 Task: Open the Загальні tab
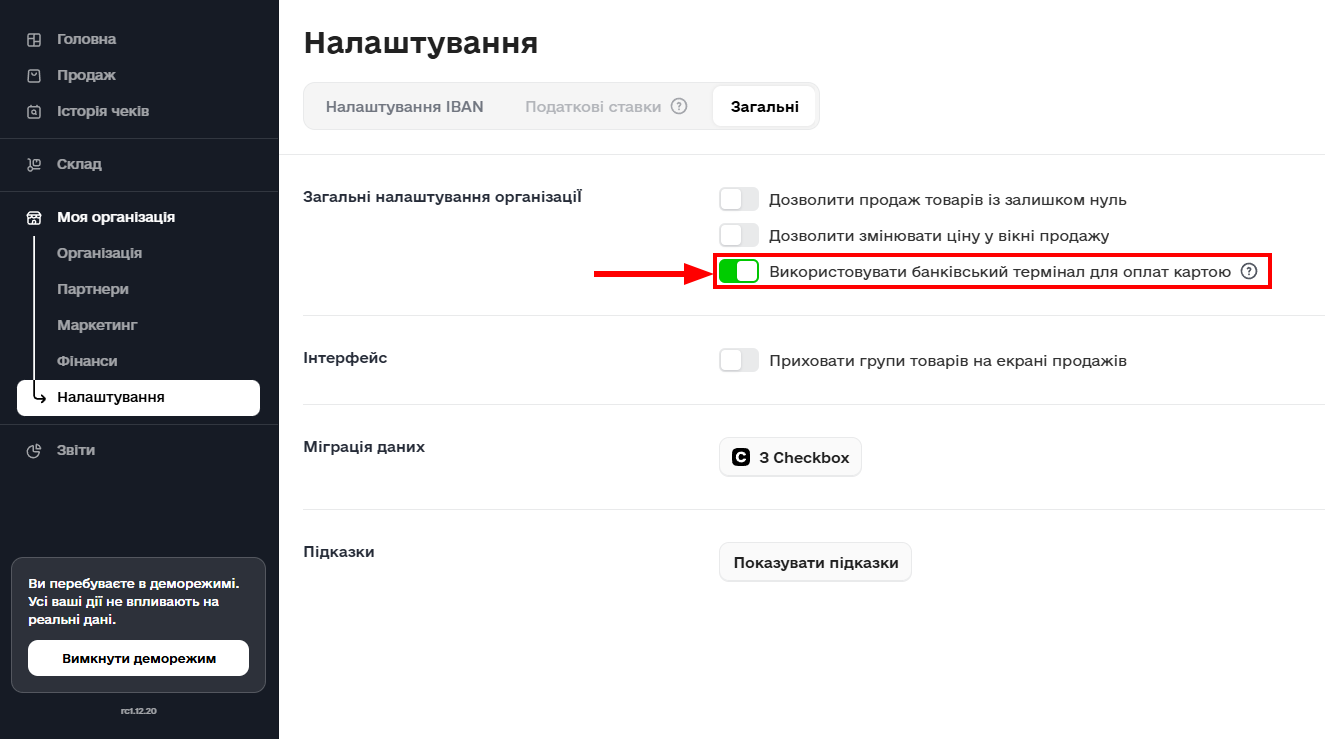[764, 107]
